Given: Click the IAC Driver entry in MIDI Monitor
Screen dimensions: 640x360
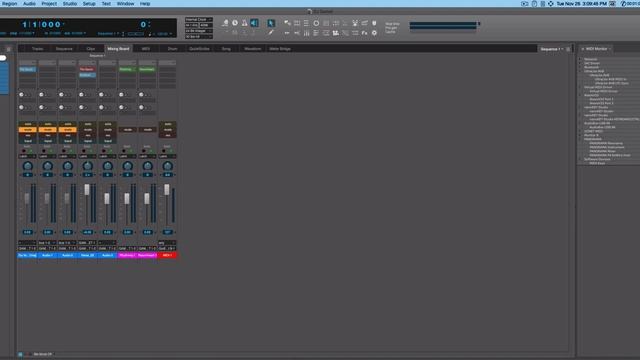Looking at the screenshot, I should [592, 63].
